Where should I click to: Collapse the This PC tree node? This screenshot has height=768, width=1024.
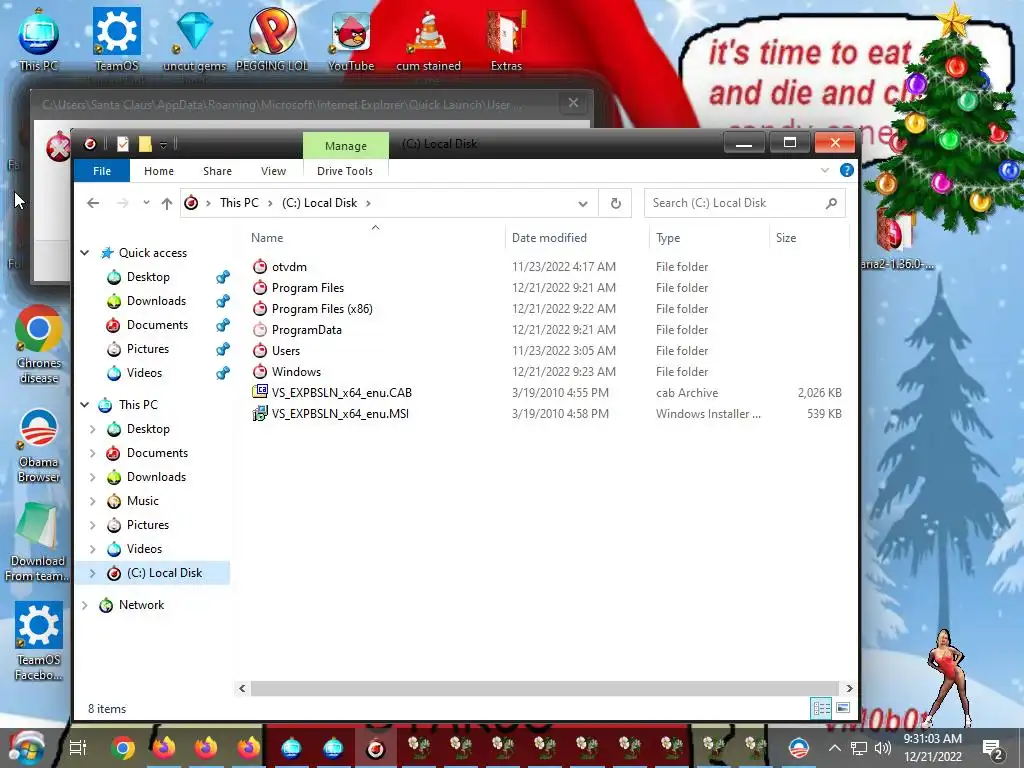pyautogui.click(x=85, y=405)
